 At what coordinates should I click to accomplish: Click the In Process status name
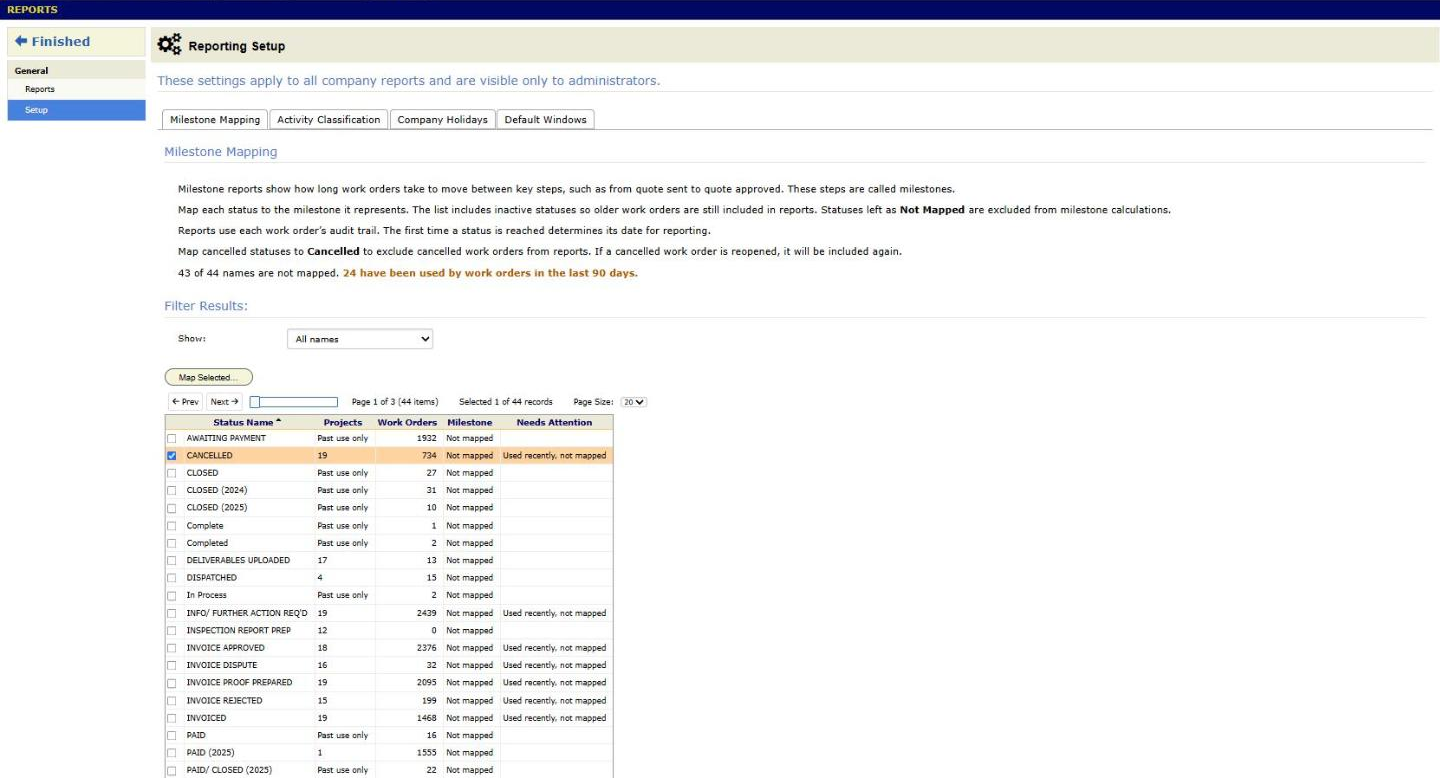tap(207, 595)
